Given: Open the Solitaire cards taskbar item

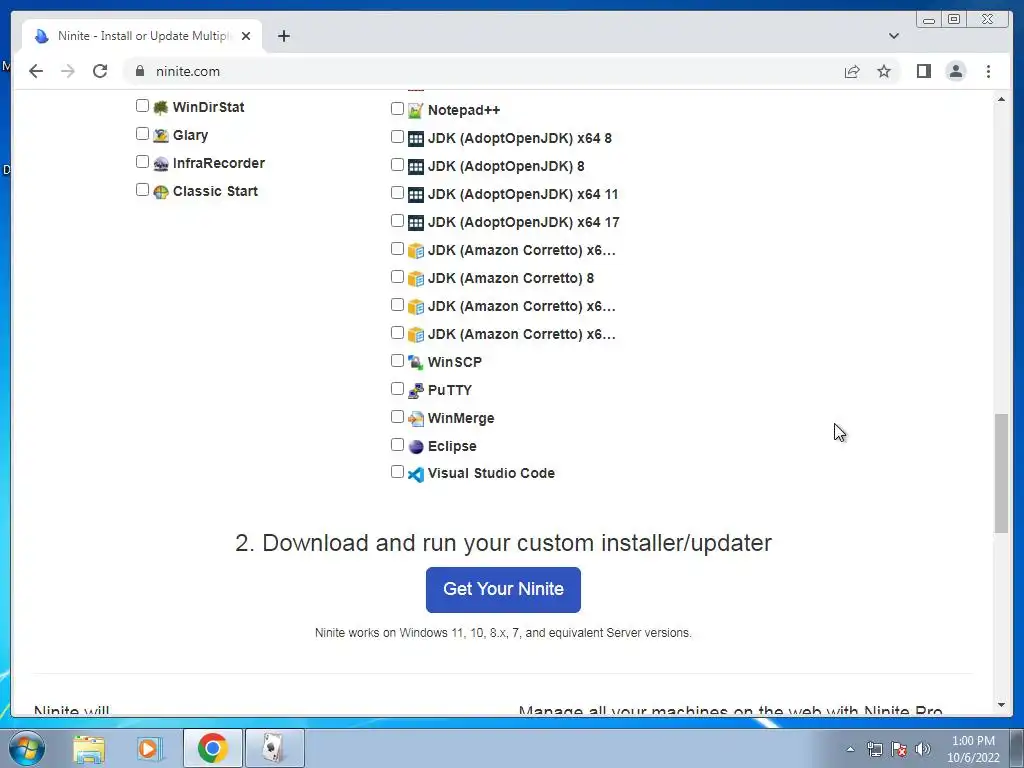Looking at the screenshot, I should tap(274, 748).
